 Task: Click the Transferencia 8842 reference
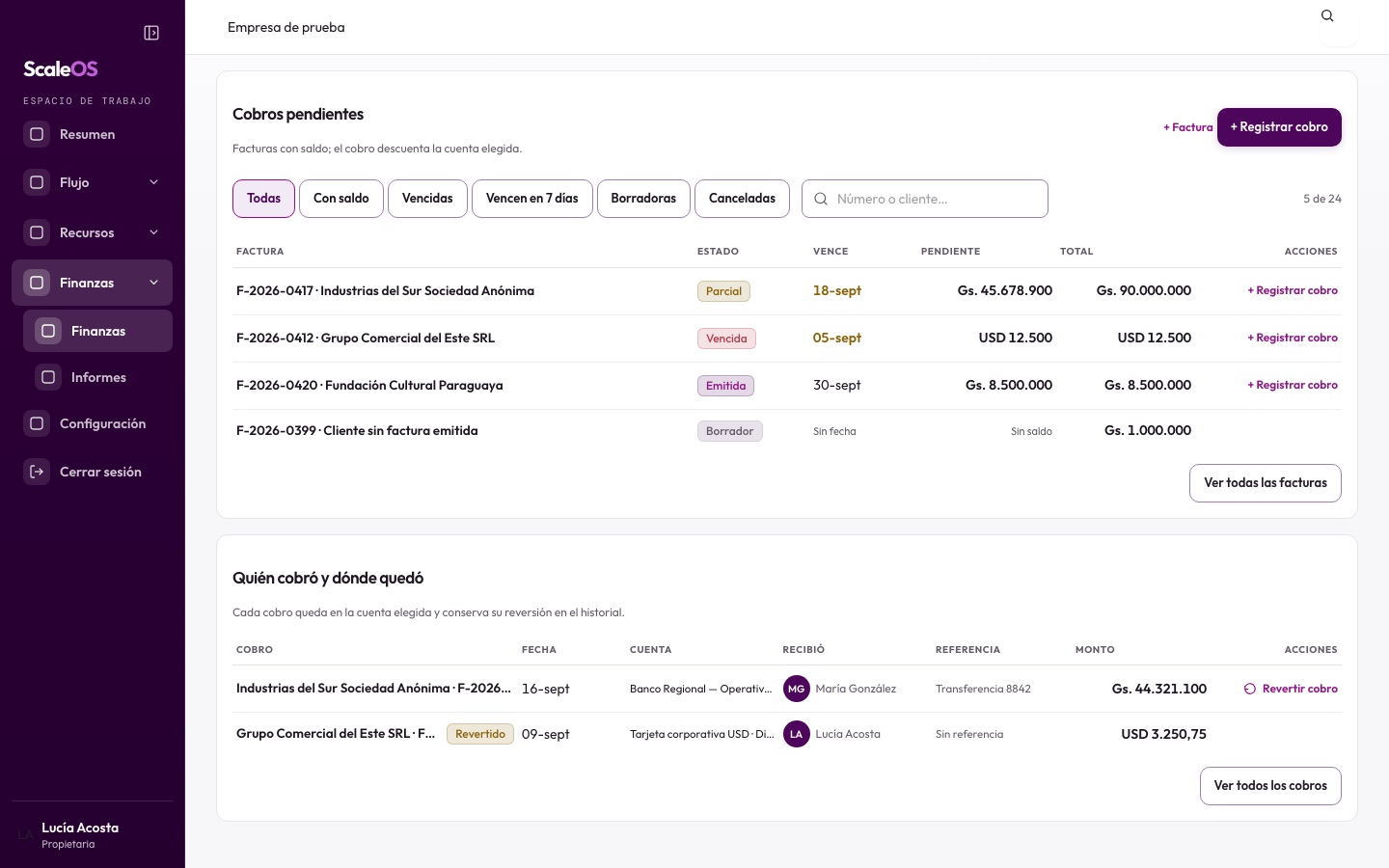point(983,689)
